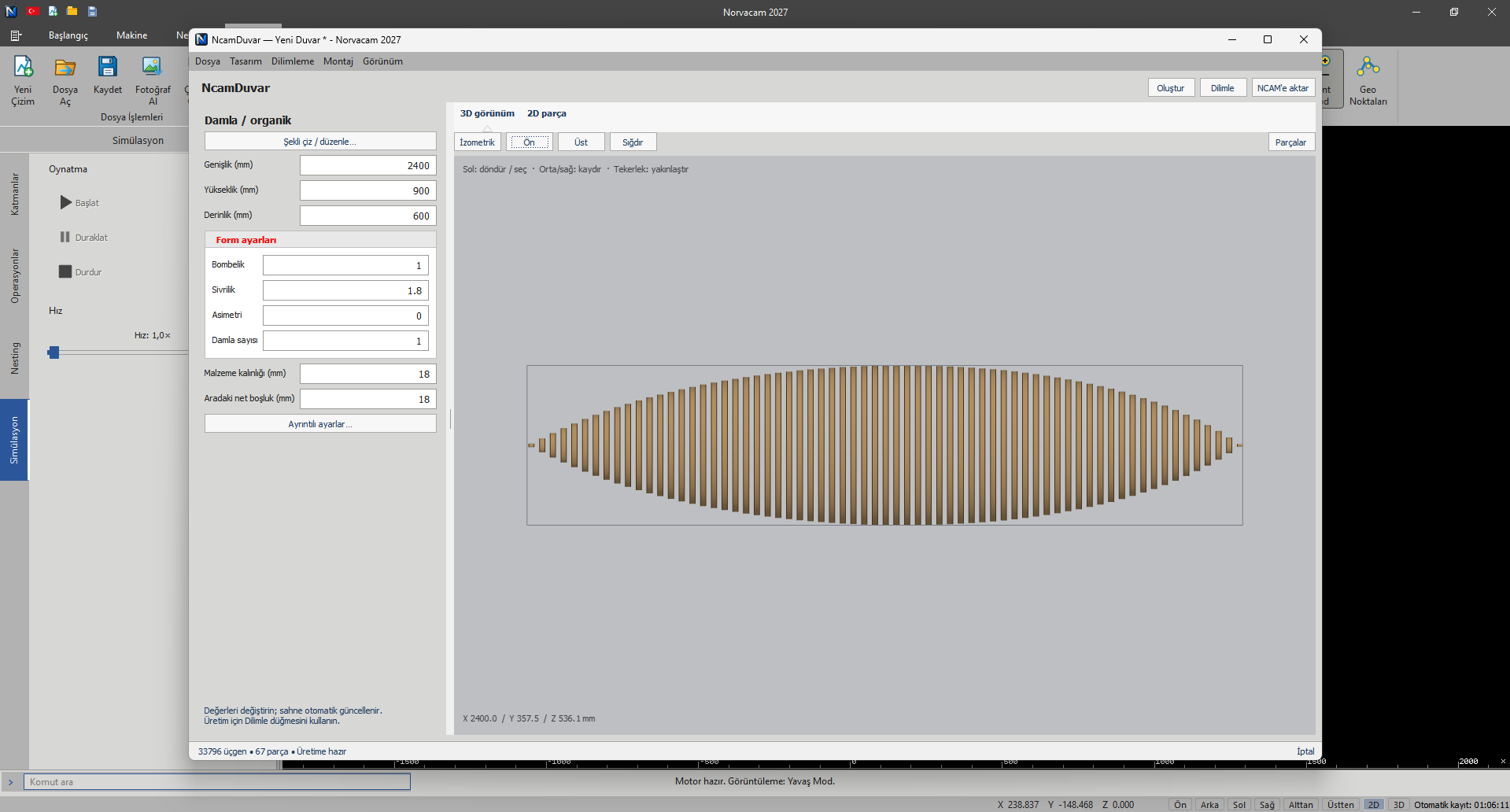Click the Norvacam logo icon in main title bar
This screenshot has width=1510, height=812.
click(11, 11)
